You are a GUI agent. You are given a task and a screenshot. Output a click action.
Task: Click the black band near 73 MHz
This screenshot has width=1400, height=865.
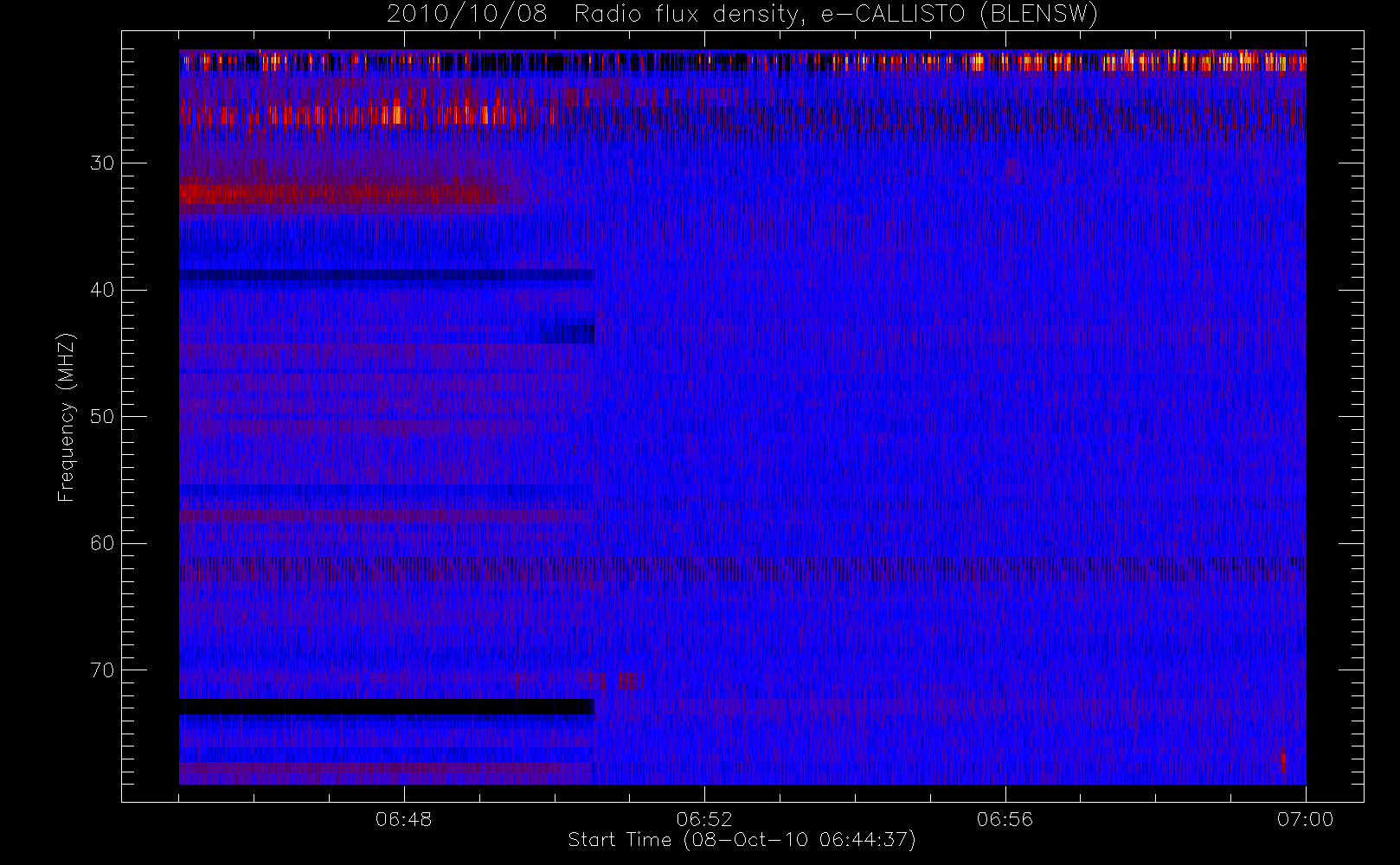point(387,707)
